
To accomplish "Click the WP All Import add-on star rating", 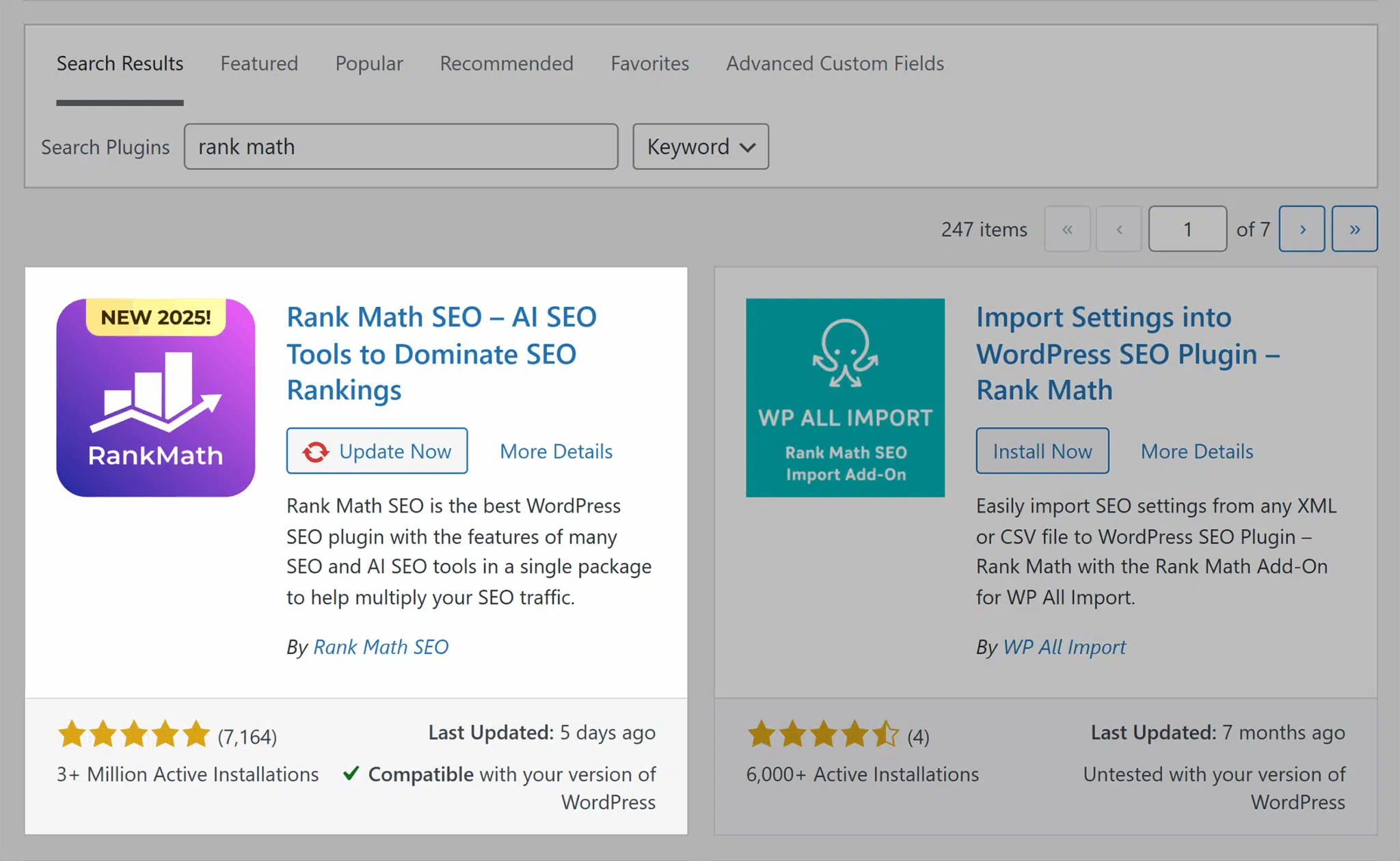I will pyautogui.click(x=824, y=734).
